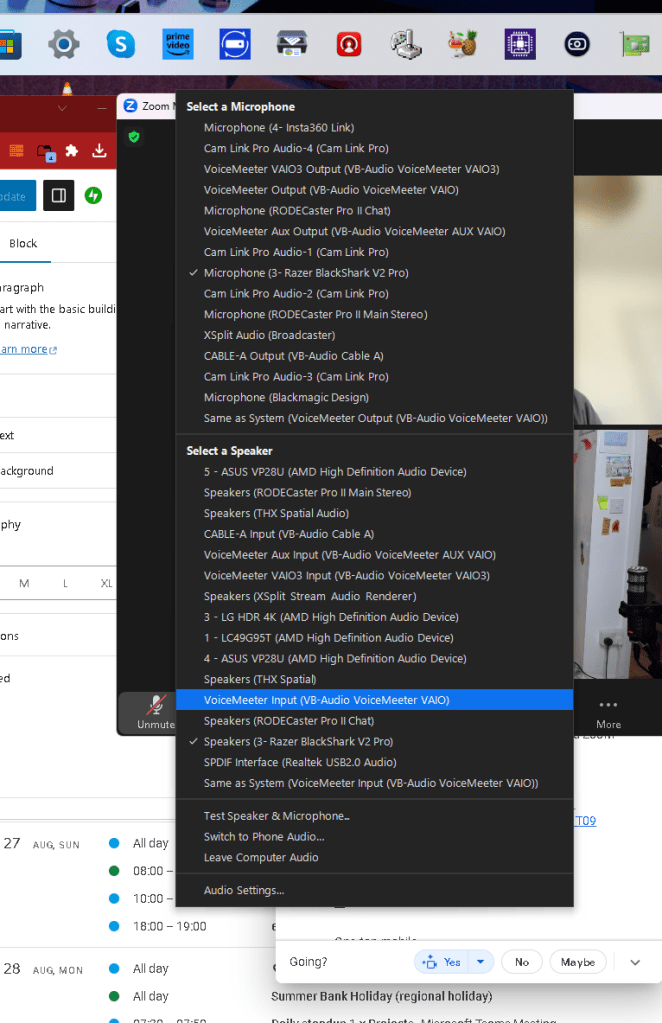Open the More options in Zoom toolbar
Viewport: 662px width, 1023px height.
pyautogui.click(x=608, y=713)
